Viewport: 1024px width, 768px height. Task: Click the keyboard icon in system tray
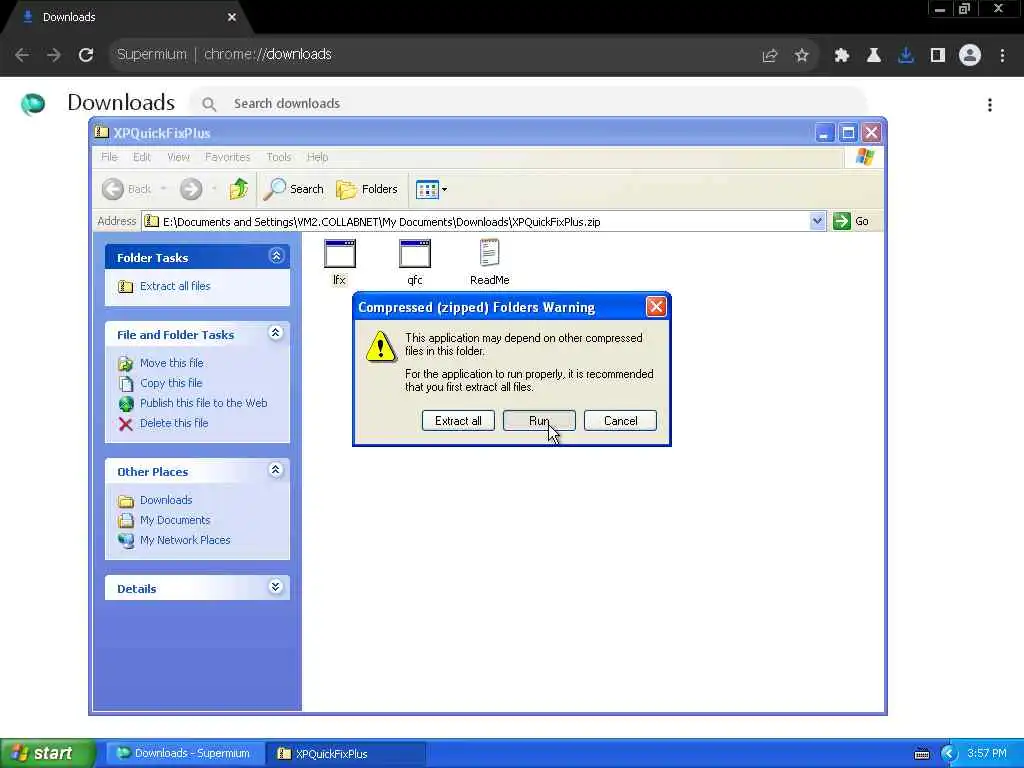click(922, 754)
